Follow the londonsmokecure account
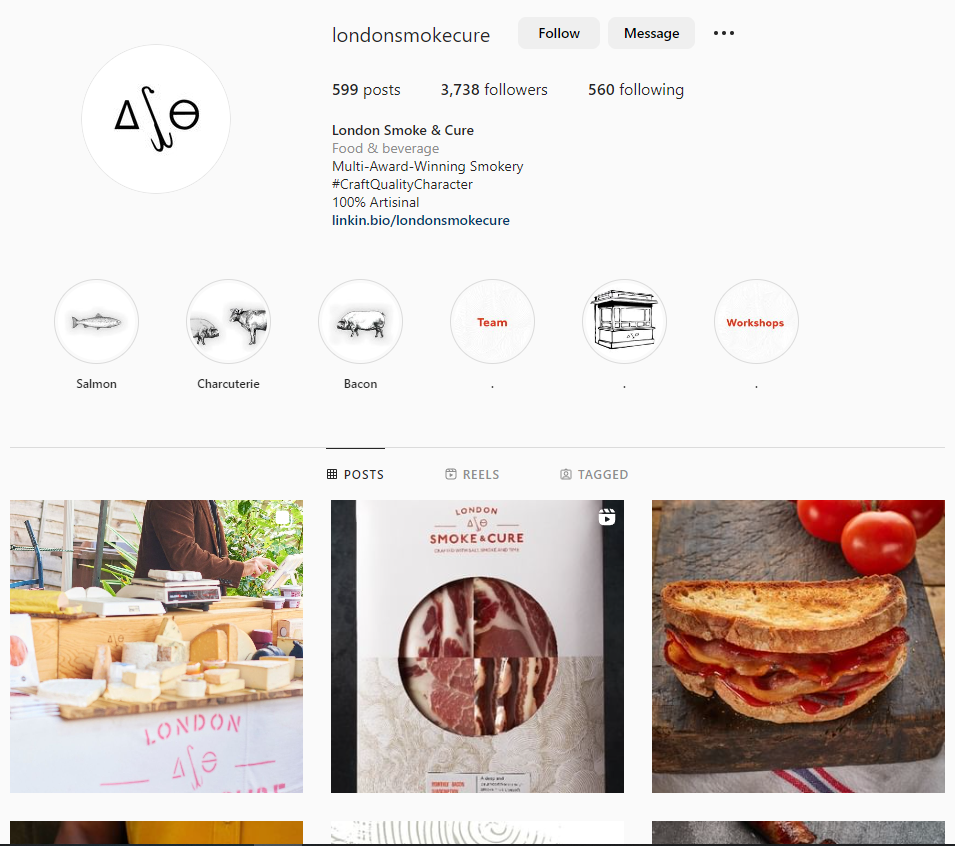The width and height of the screenshot is (955, 846). (x=559, y=33)
